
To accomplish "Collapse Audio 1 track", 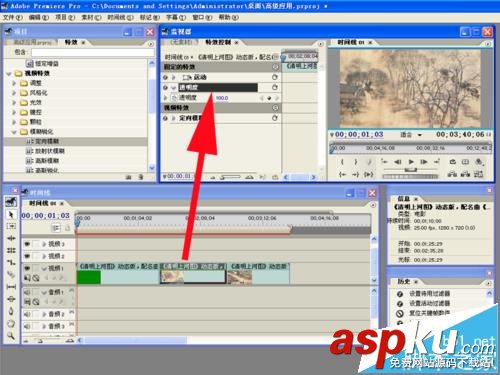I will [44, 292].
